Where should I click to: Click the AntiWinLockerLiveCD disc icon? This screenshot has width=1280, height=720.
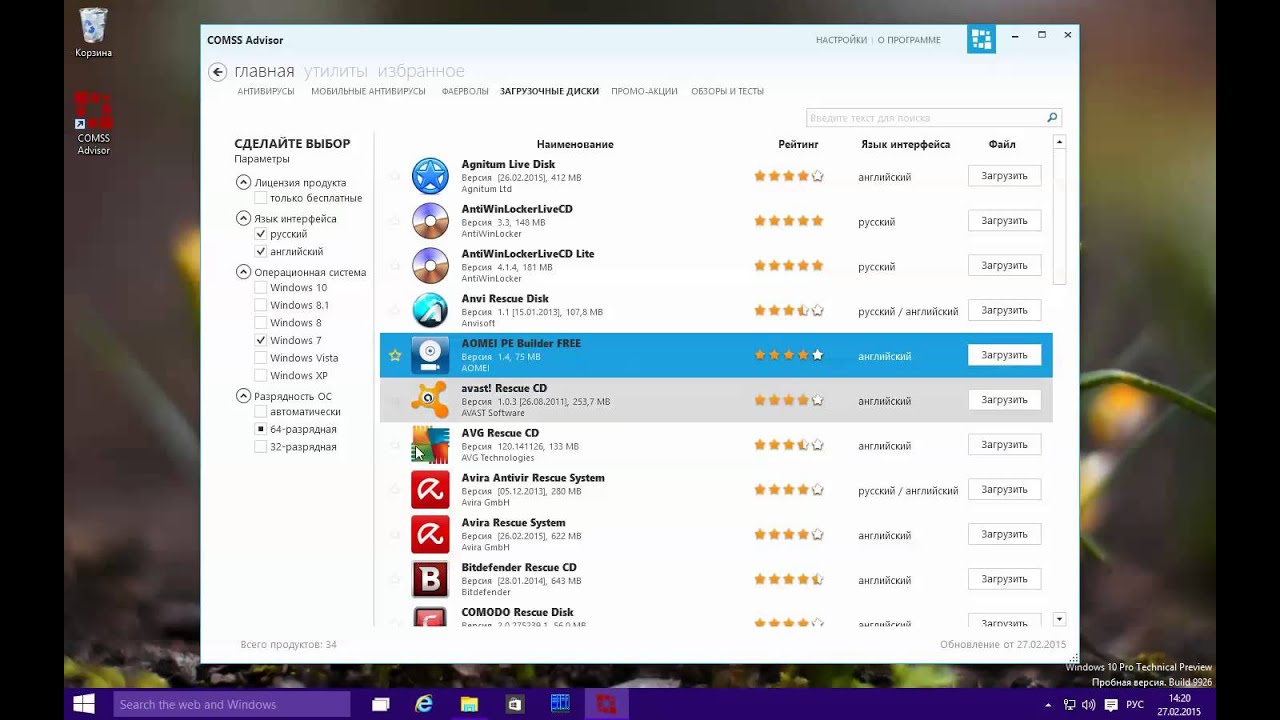tap(430, 221)
